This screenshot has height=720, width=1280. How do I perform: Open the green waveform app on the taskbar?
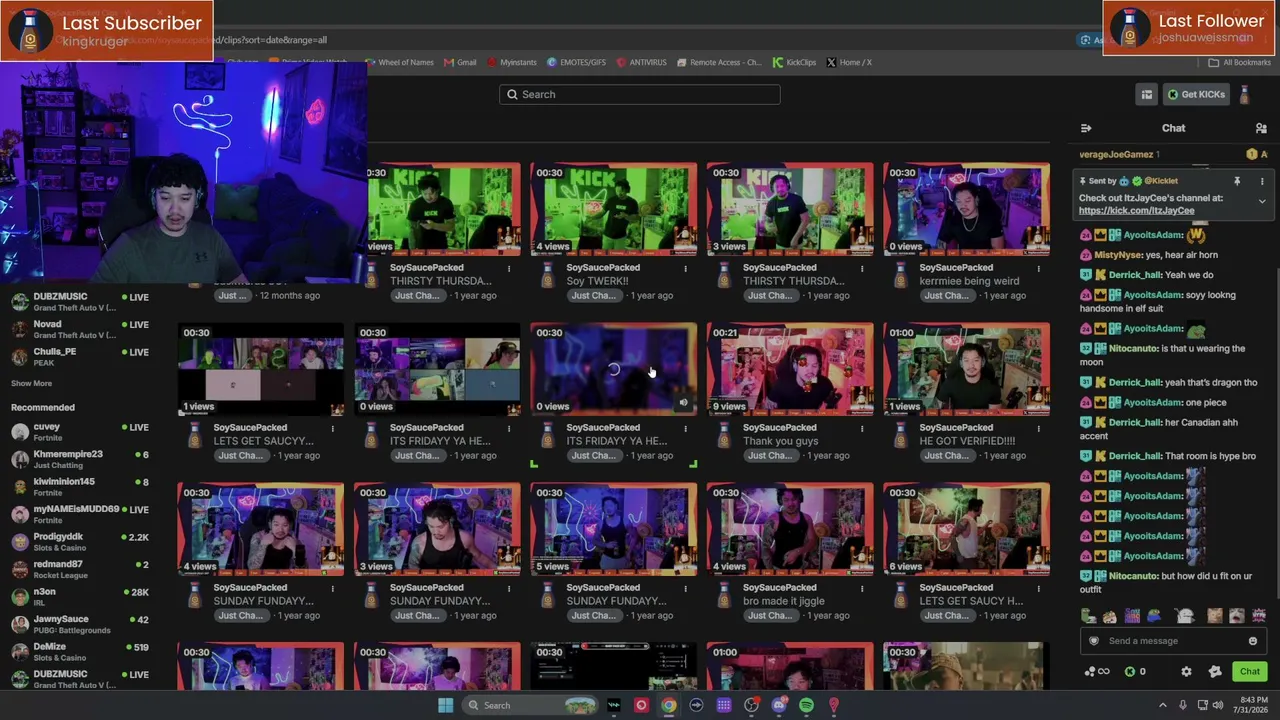[x=614, y=705]
